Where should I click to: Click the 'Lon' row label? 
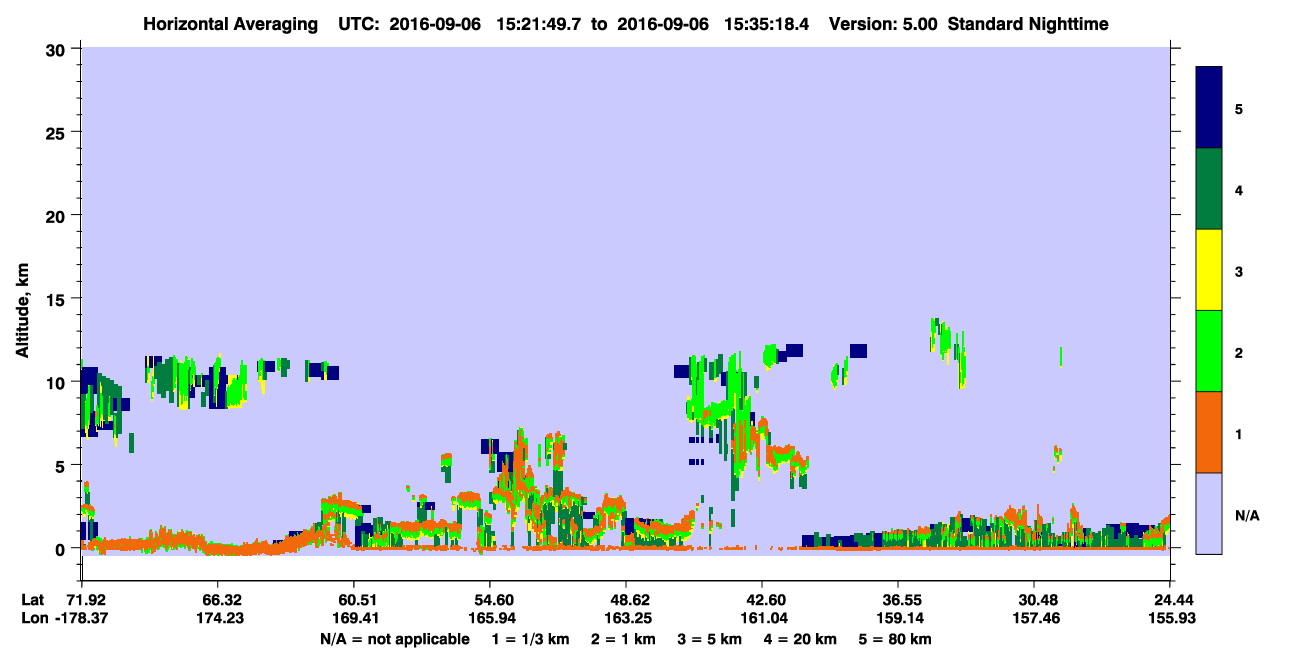pos(33,619)
